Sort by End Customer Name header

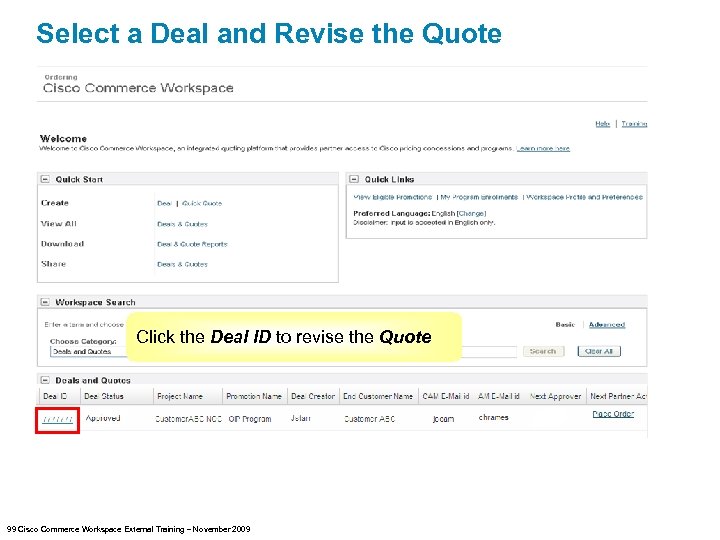coord(378,396)
